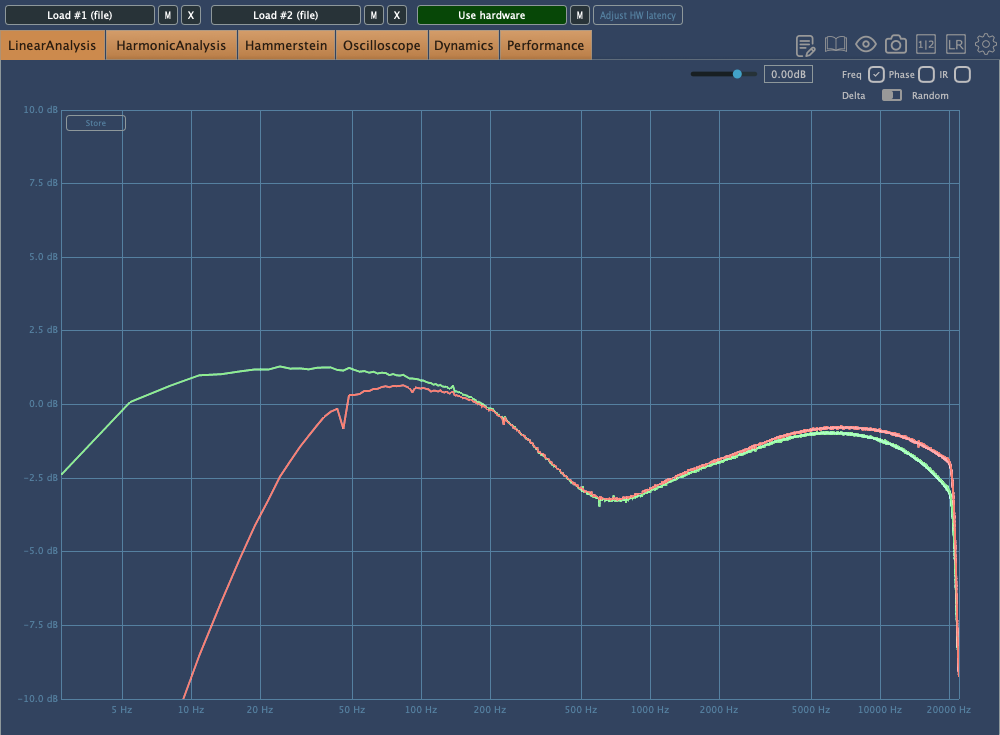Switch to the HarmonicAnalysis tab
Screen dimensions: 1000x735
pyautogui.click(x=171, y=46)
